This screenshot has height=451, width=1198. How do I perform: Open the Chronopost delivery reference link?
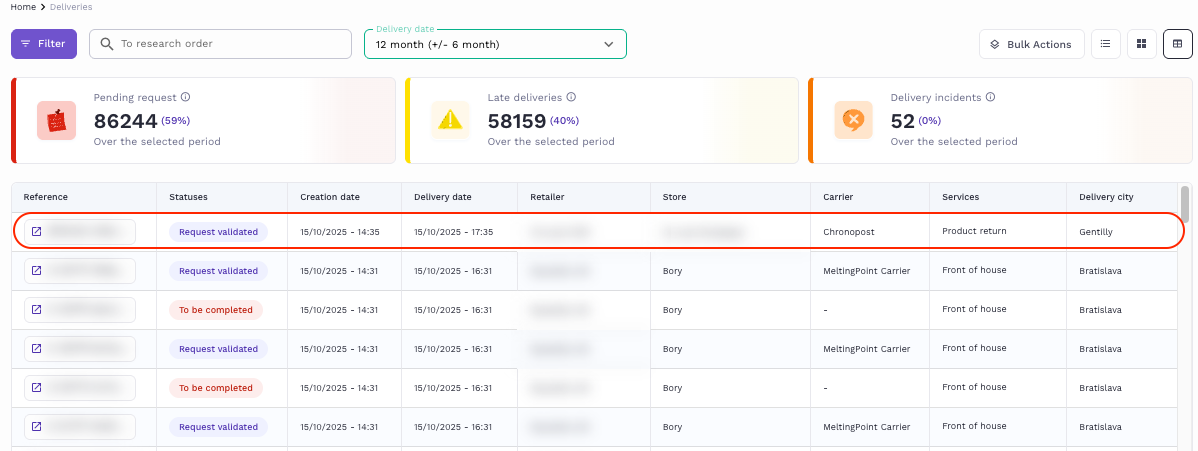pyautogui.click(x=37, y=232)
